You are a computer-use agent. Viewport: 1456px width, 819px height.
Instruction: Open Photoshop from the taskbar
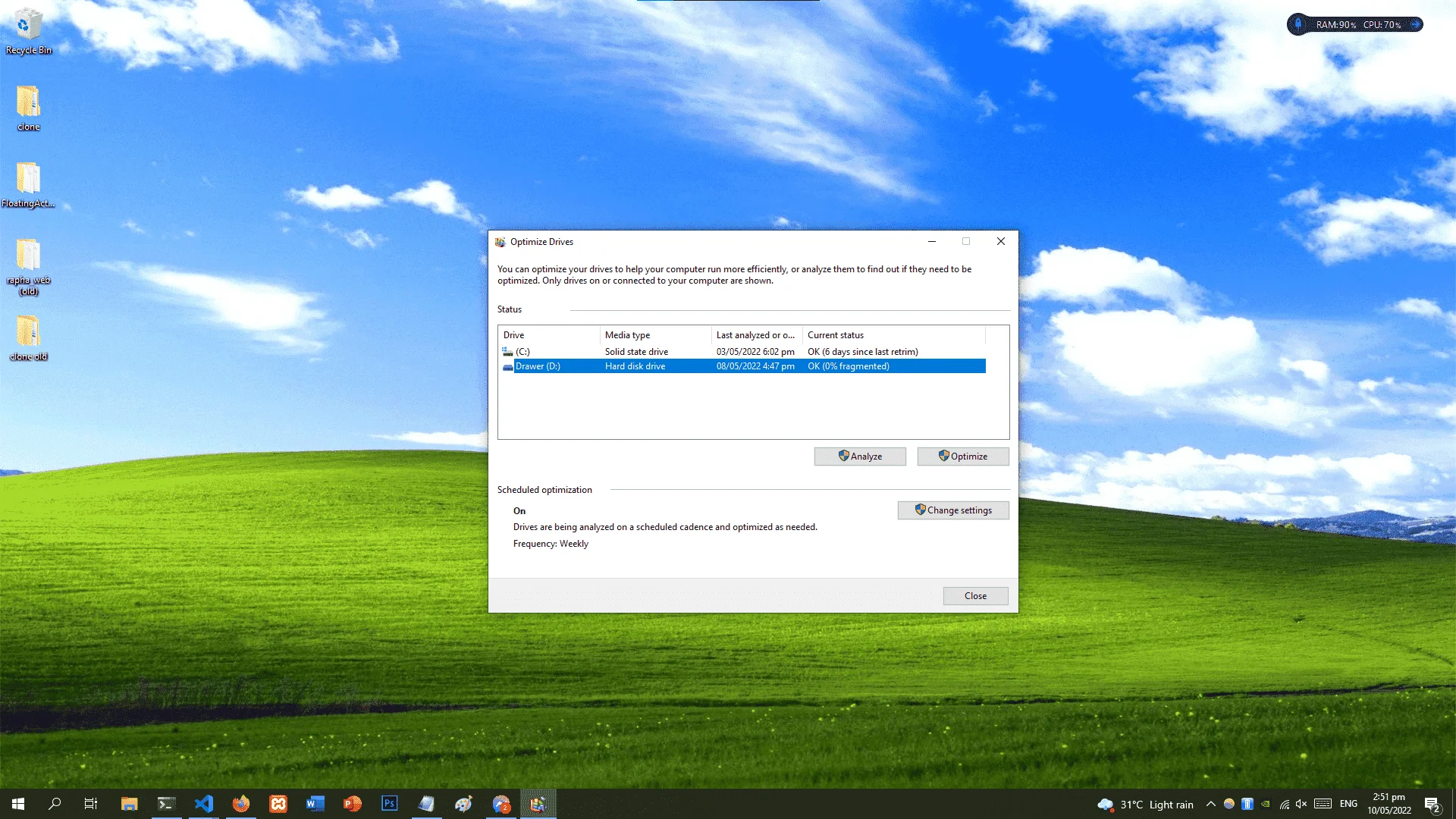tap(390, 804)
